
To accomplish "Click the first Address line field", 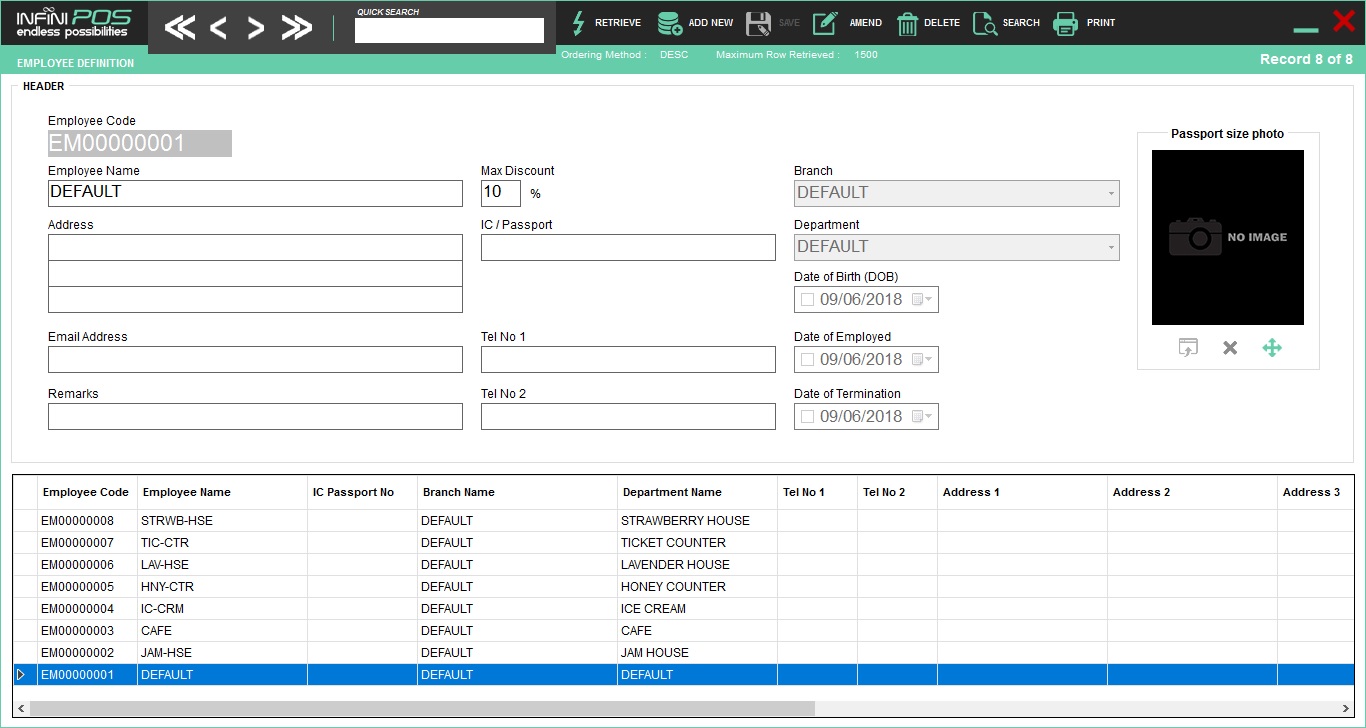I will (255, 247).
